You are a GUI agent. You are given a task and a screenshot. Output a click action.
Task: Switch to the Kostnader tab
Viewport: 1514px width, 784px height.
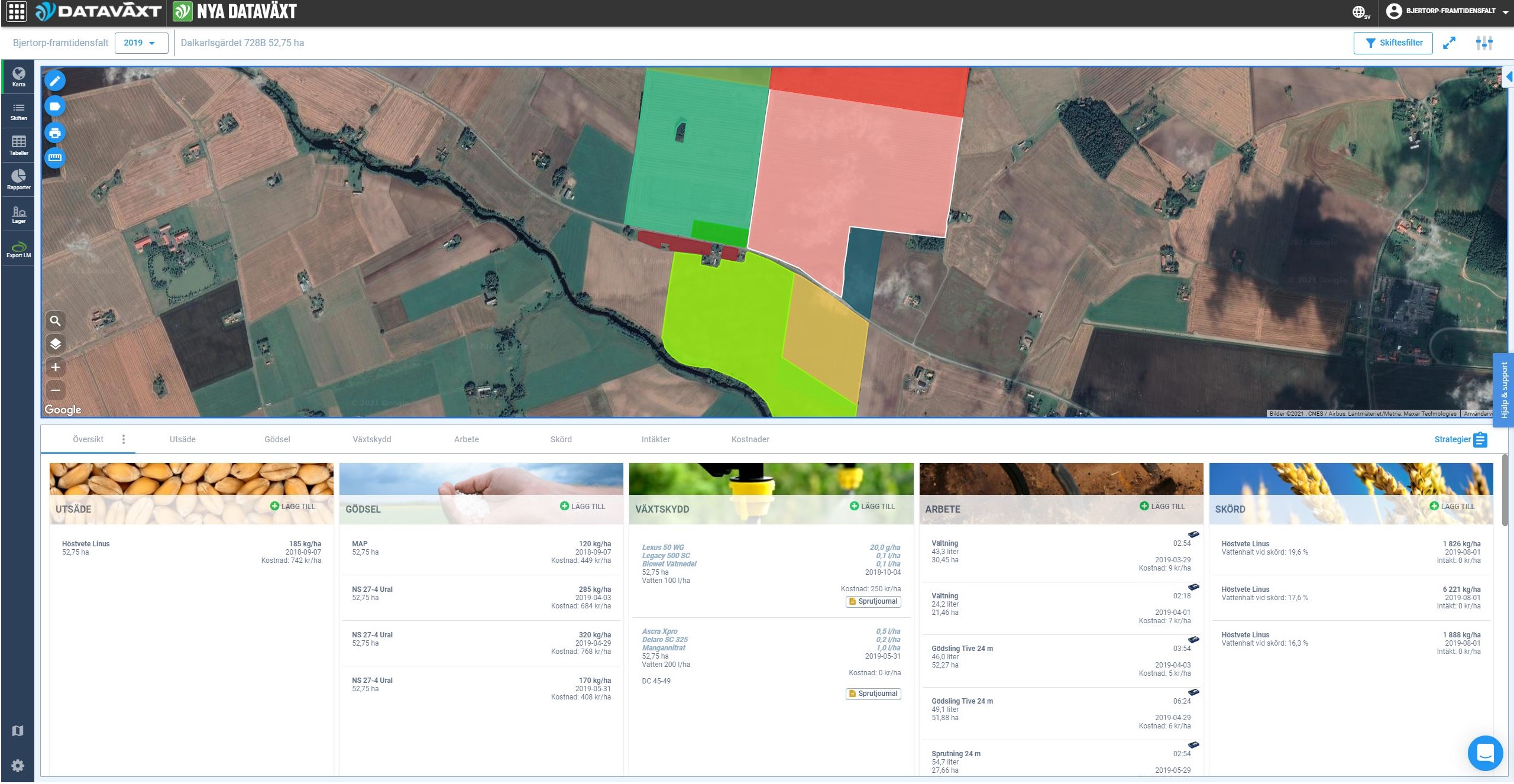point(750,439)
